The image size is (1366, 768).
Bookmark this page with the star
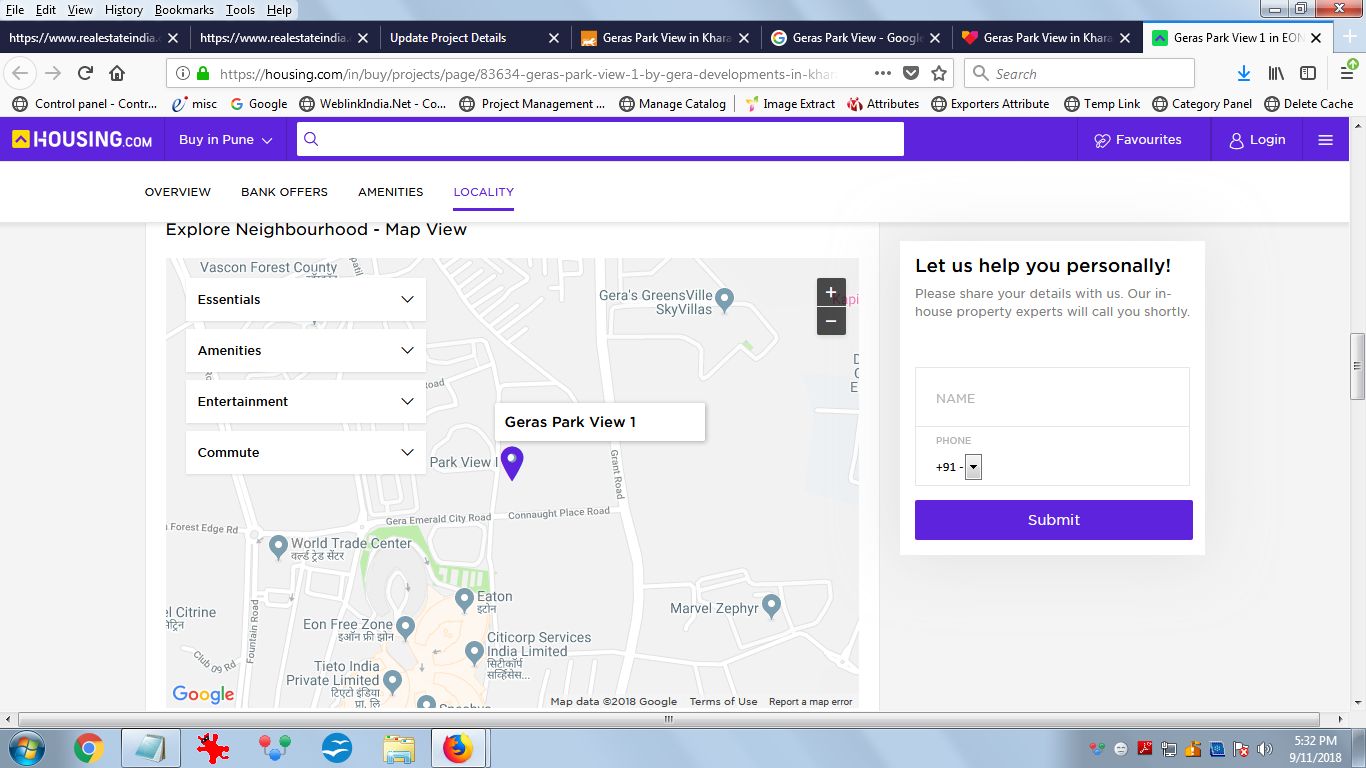click(939, 73)
